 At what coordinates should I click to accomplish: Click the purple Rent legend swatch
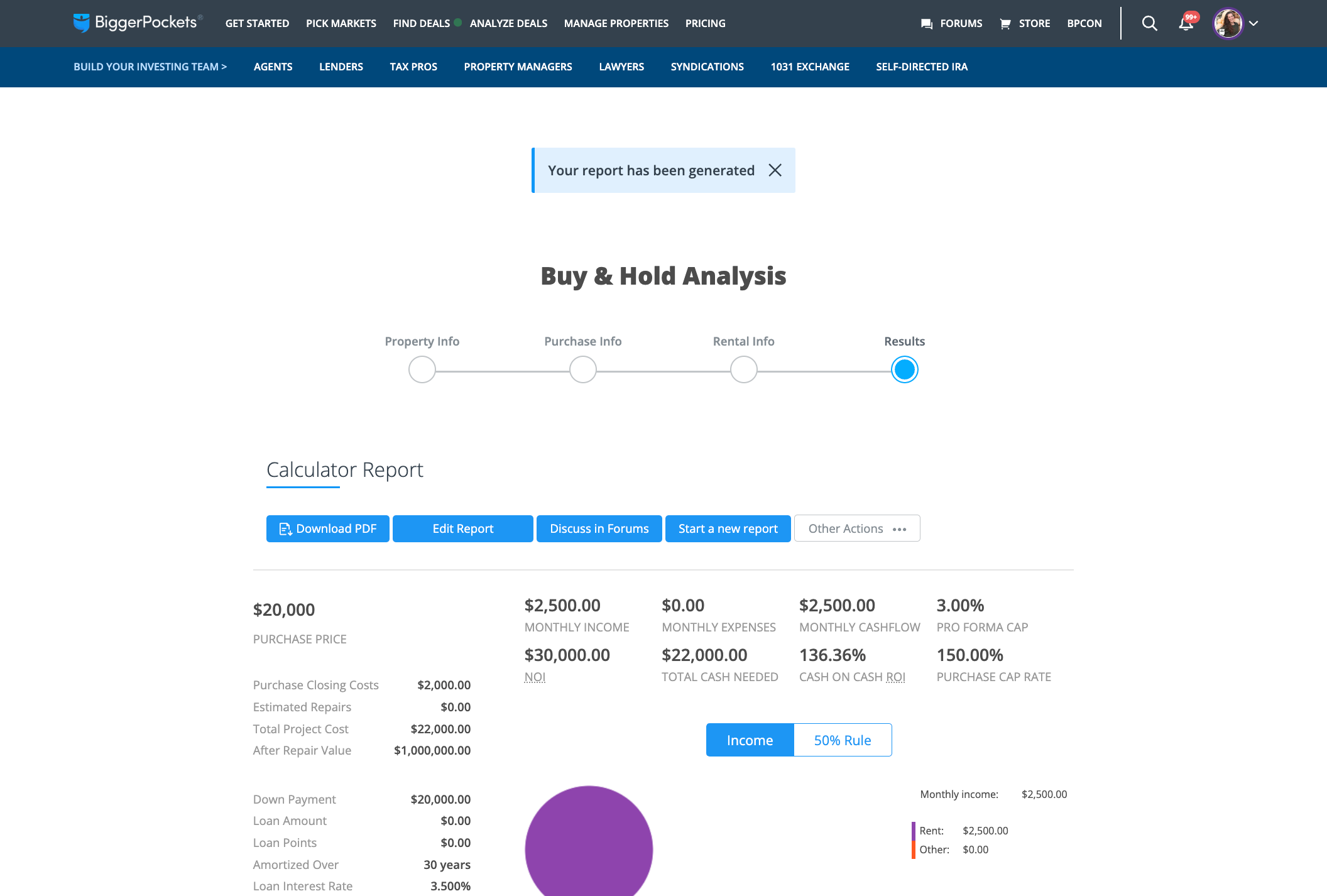click(914, 831)
